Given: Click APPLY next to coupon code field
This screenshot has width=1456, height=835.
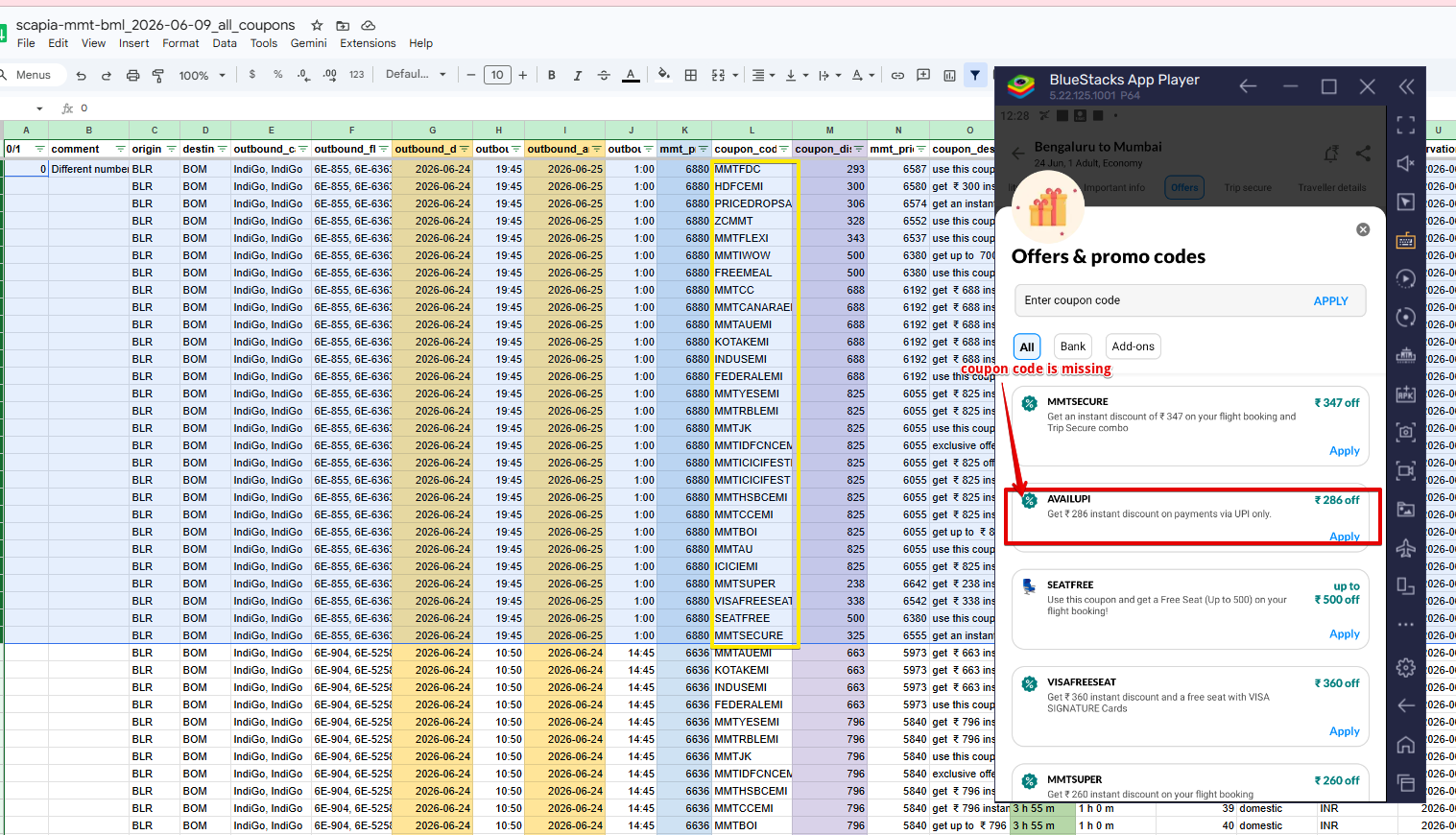Looking at the screenshot, I should point(1330,301).
